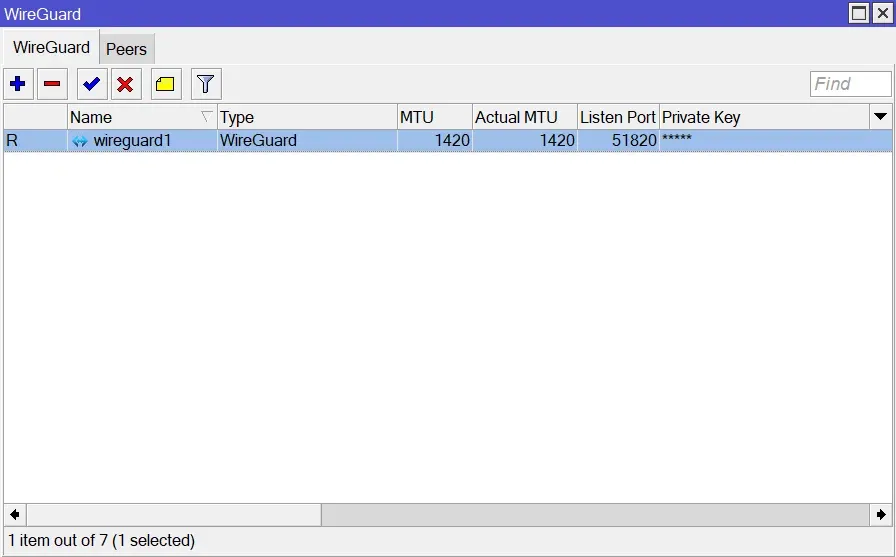Click the Type column header
Image resolution: width=896 pixels, height=557 pixels.
(x=306, y=117)
